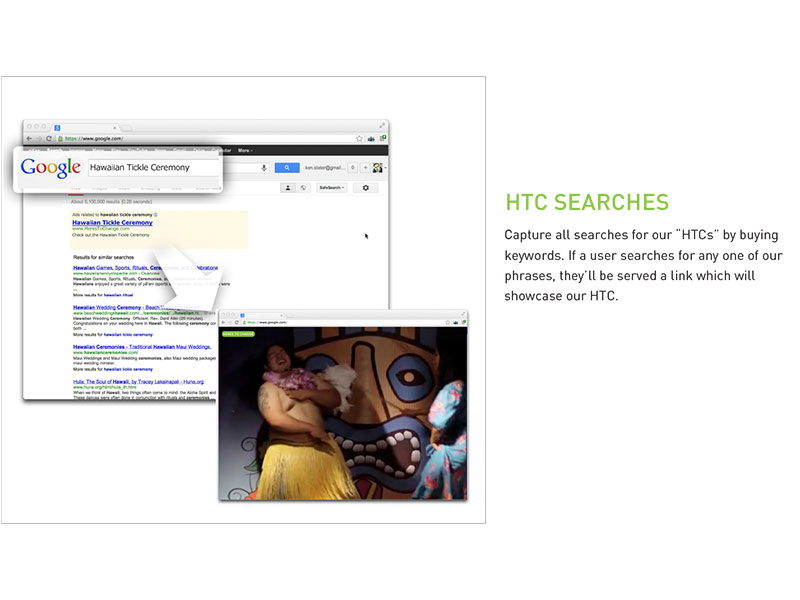
Task: Go back with the browser back arrow
Action: pos(29,138)
